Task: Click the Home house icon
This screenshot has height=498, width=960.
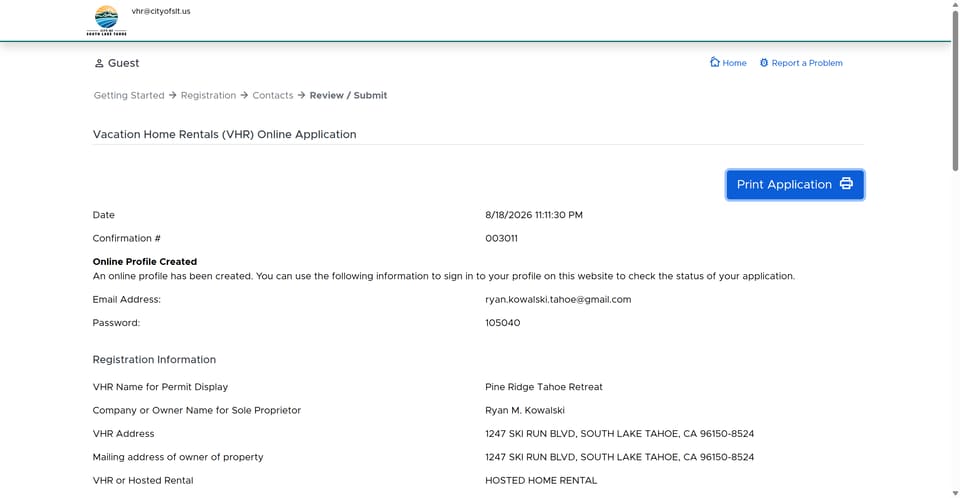Action: click(x=714, y=62)
